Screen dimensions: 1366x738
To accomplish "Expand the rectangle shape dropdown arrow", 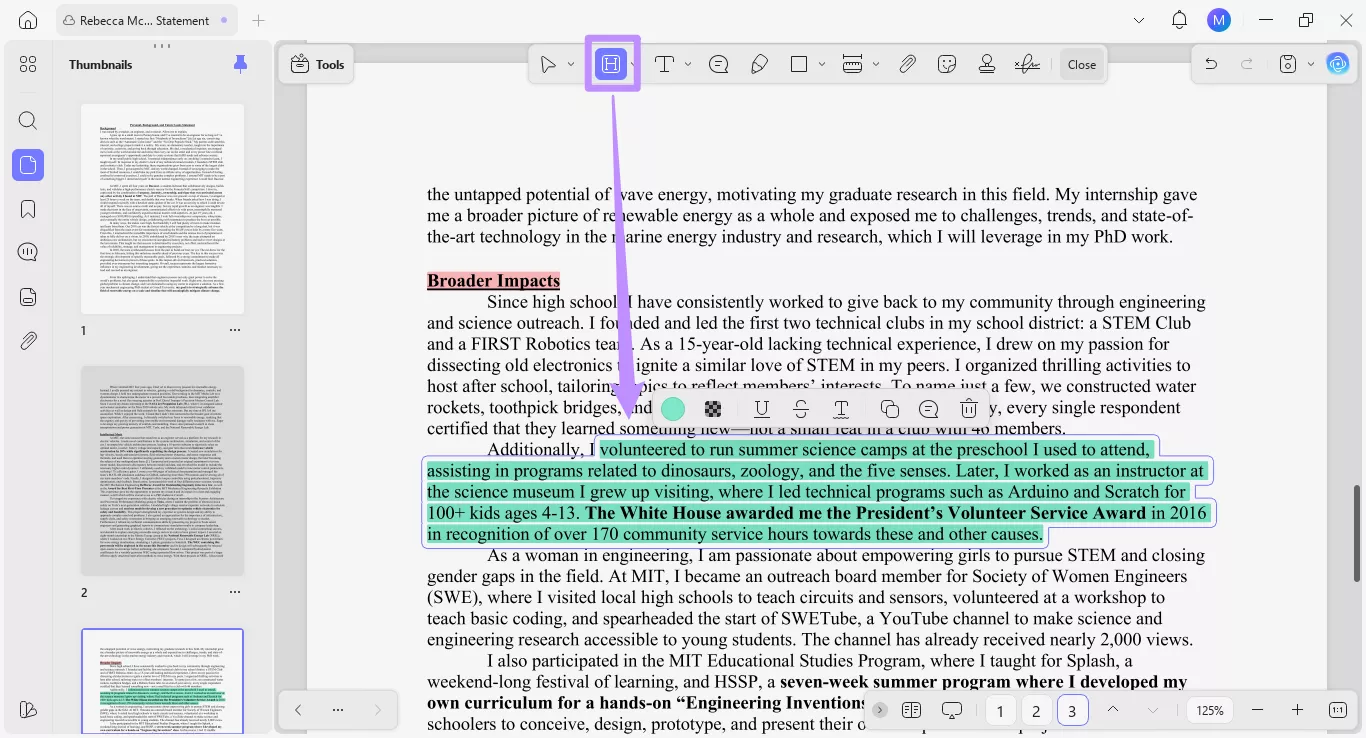I will pos(822,64).
